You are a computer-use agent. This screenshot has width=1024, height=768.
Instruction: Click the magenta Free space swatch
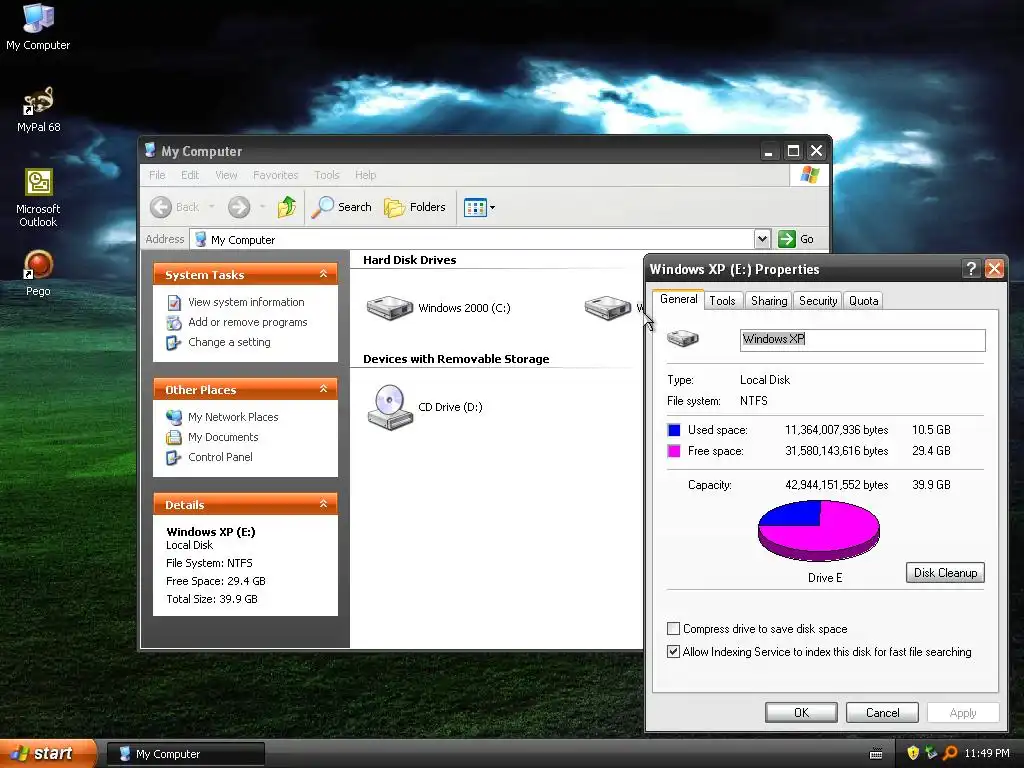coord(674,451)
